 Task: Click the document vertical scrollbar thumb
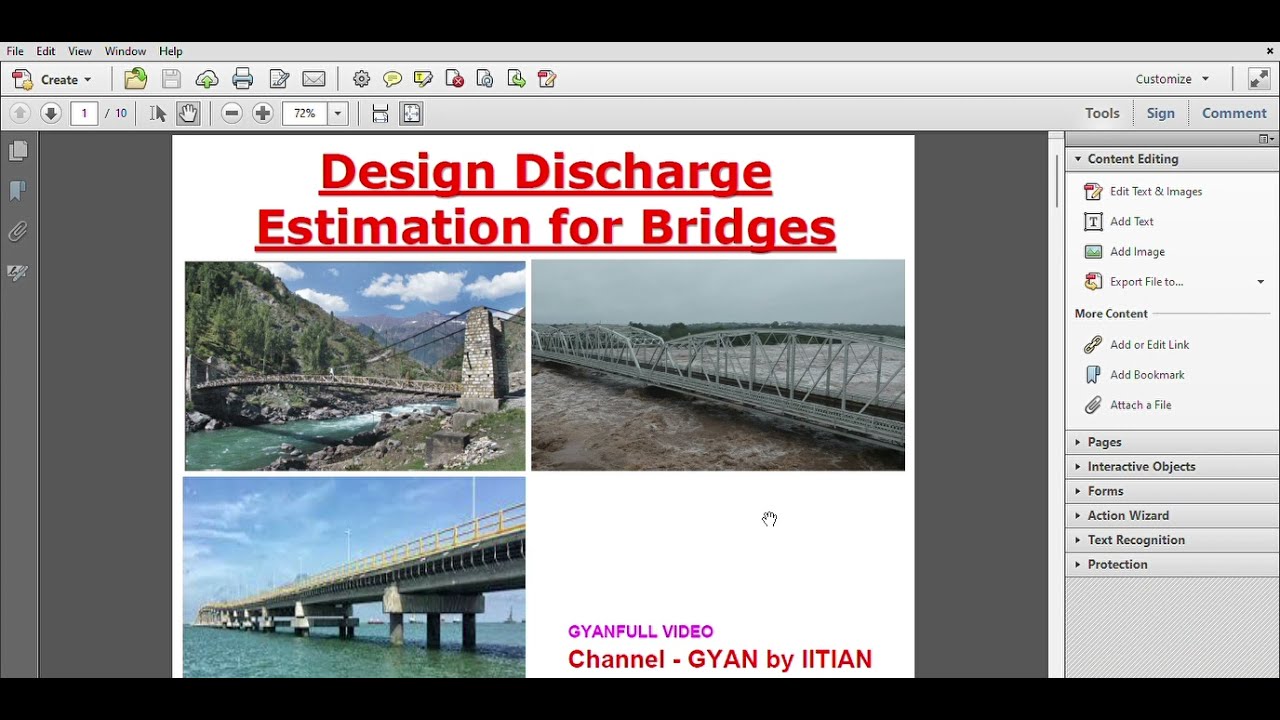(1057, 181)
